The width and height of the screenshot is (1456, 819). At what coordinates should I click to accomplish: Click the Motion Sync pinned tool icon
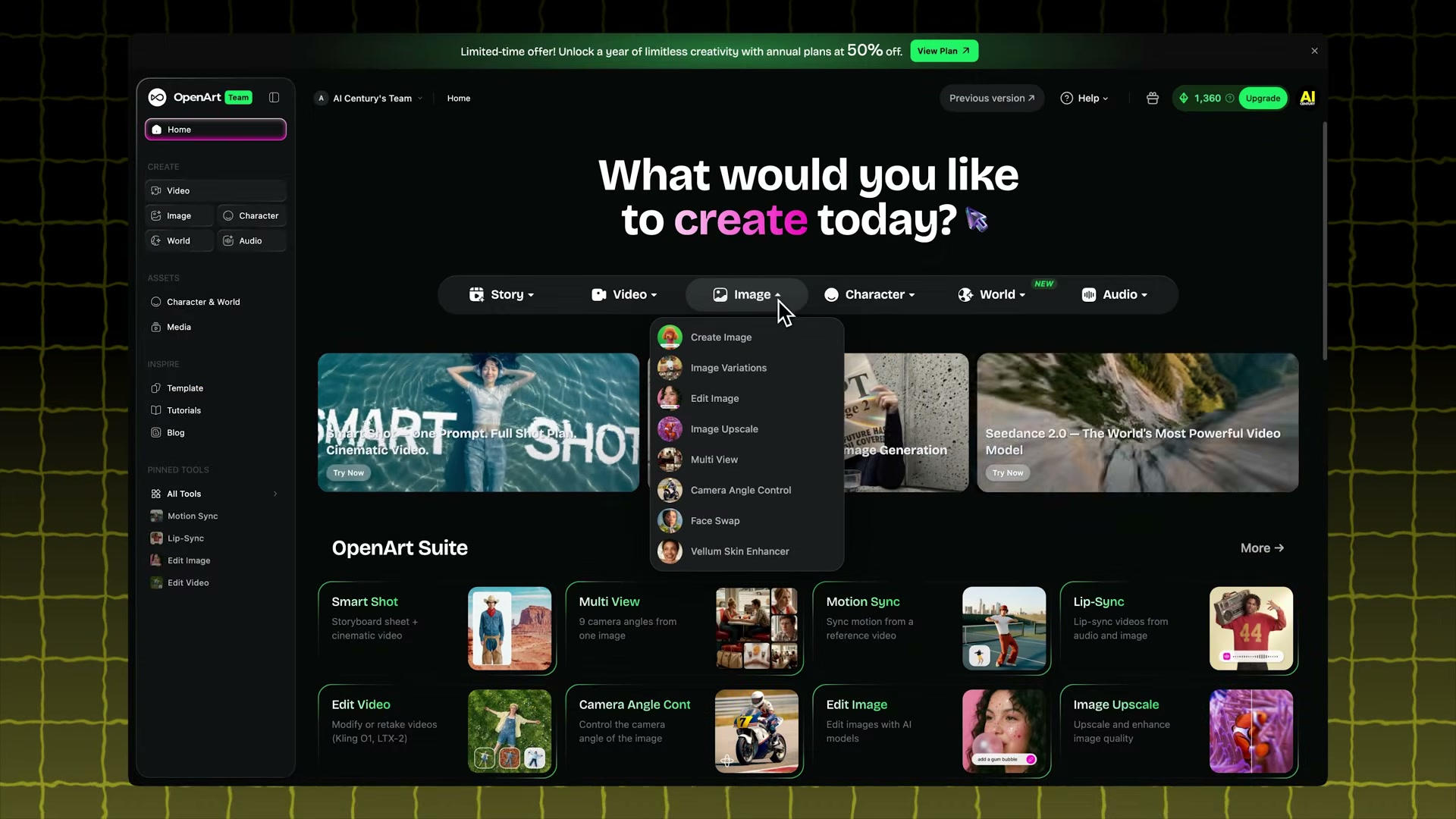click(x=156, y=516)
